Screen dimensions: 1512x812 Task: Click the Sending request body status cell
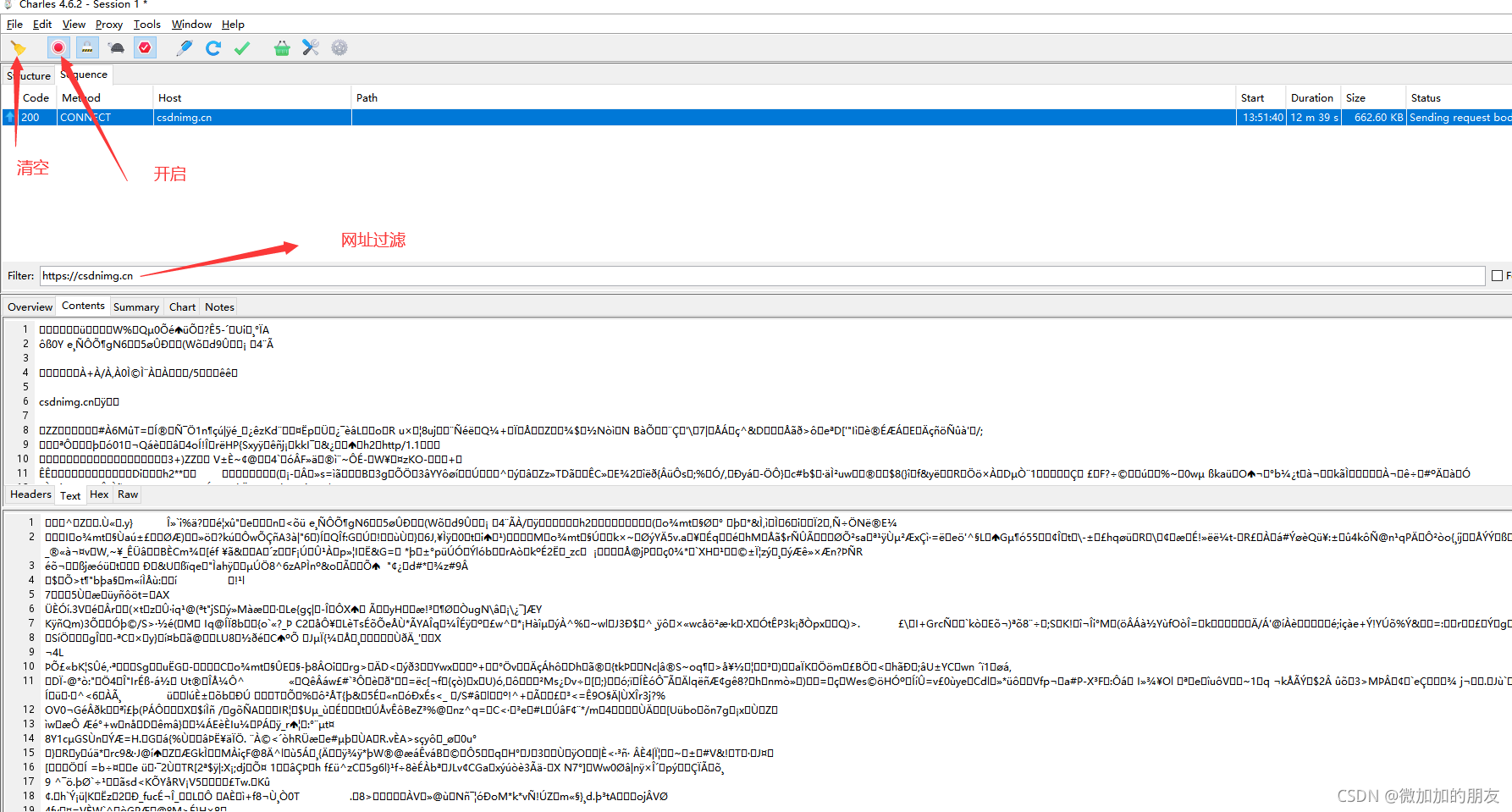coord(1460,118)
